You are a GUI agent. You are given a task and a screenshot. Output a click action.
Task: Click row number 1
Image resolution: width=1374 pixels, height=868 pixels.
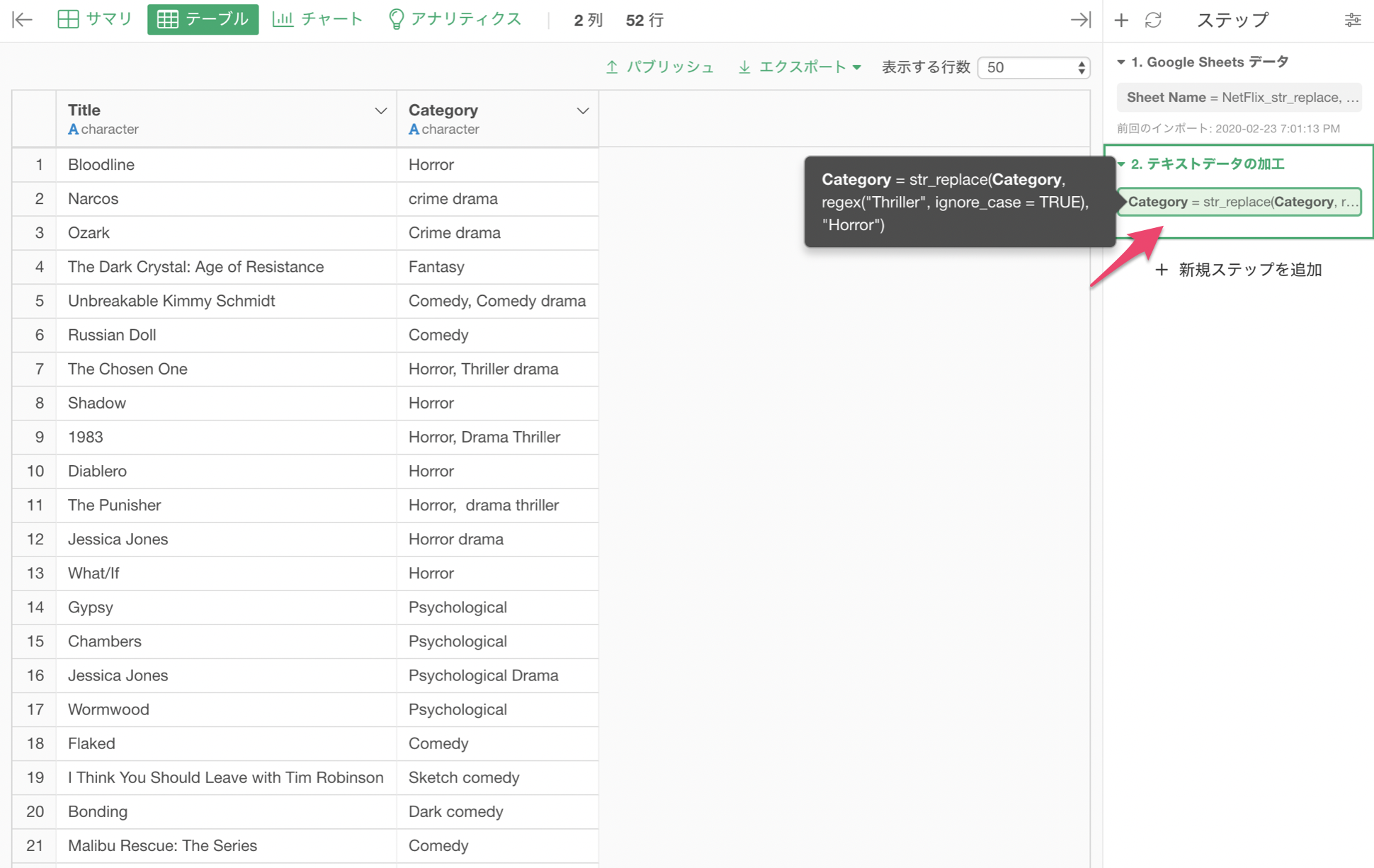coord(35,165)
